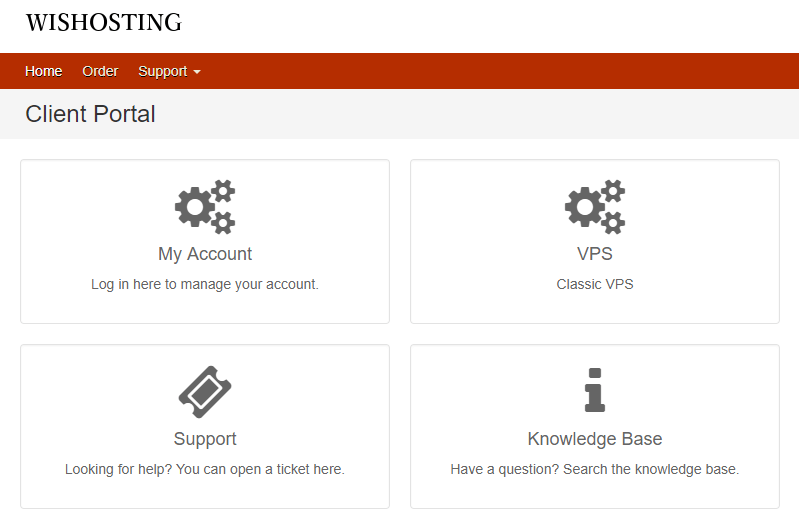
Task: Select the VPS heading link
Action: (595, 254)
